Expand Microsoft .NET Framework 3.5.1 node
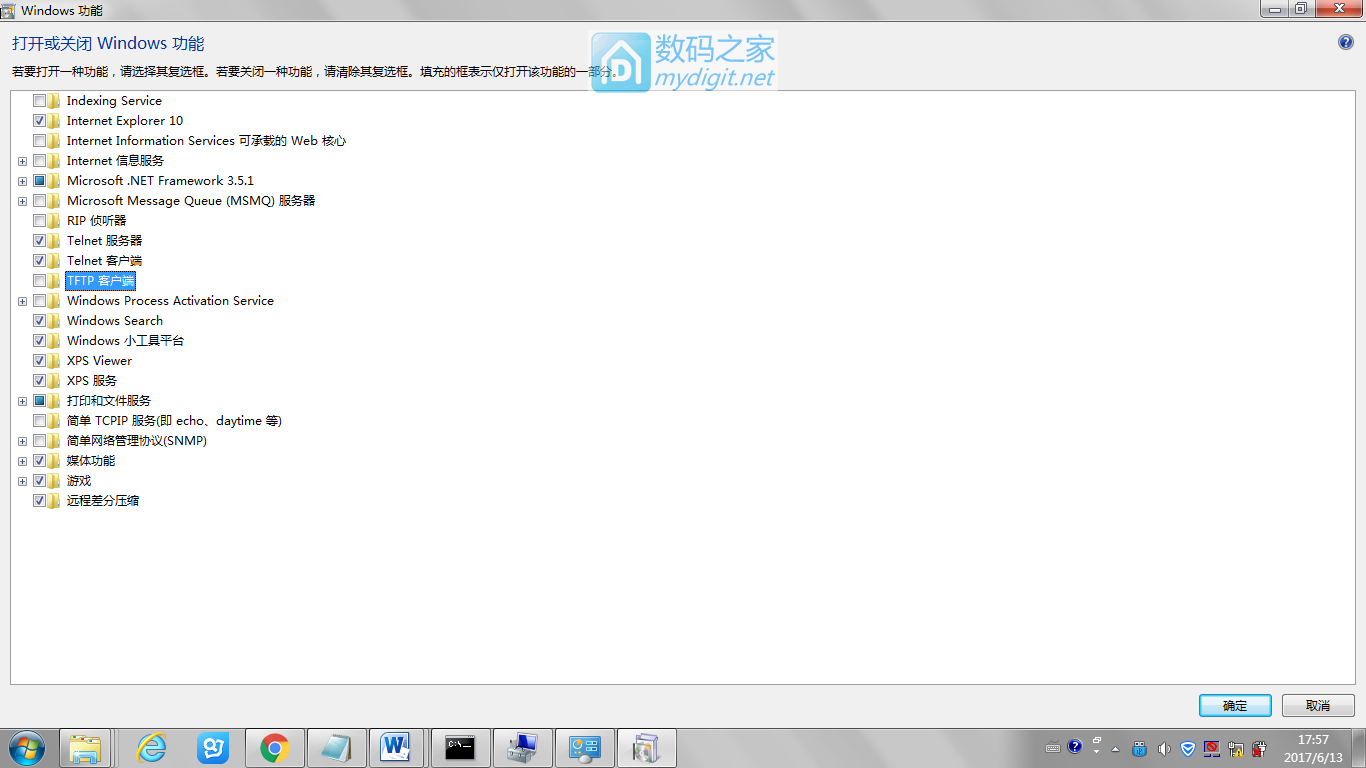 tap(22, 181)
